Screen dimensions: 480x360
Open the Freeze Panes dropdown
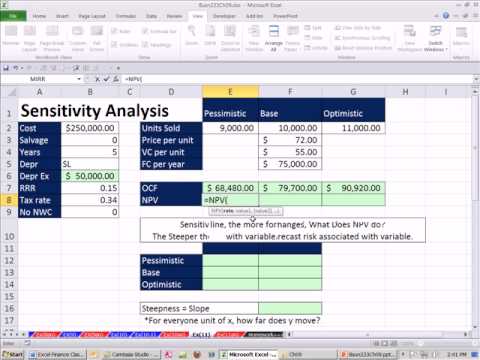click(x=292, y=37)
